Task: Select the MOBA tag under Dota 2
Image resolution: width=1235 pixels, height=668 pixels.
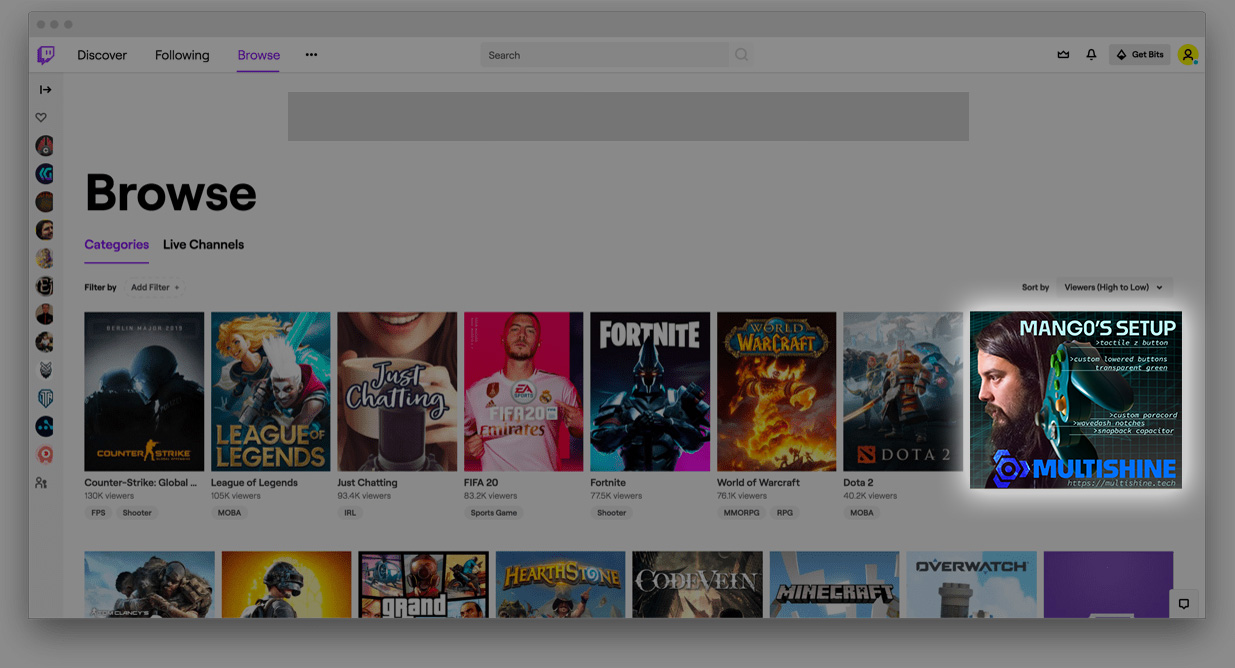Action: click(x=861, y=513)
